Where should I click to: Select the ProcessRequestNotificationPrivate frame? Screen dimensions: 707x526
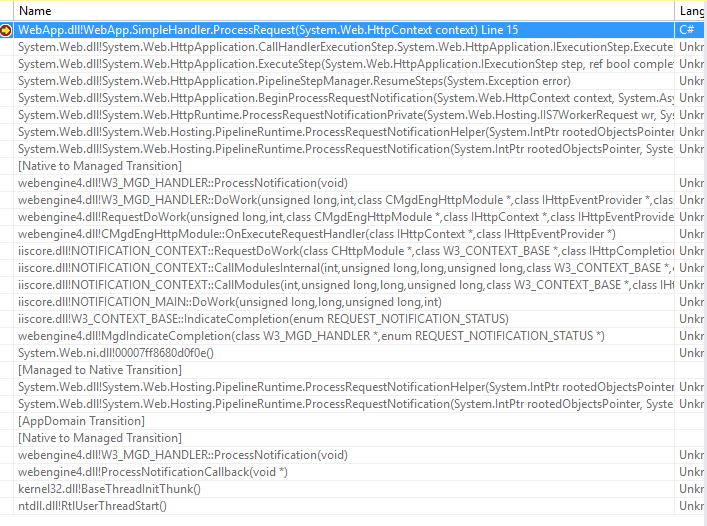pyautogui.click(x=300, y=116)
